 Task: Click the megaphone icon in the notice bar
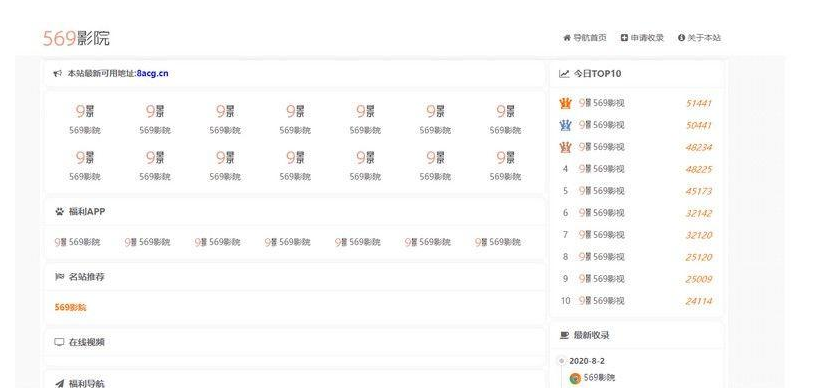pos(58,74)
